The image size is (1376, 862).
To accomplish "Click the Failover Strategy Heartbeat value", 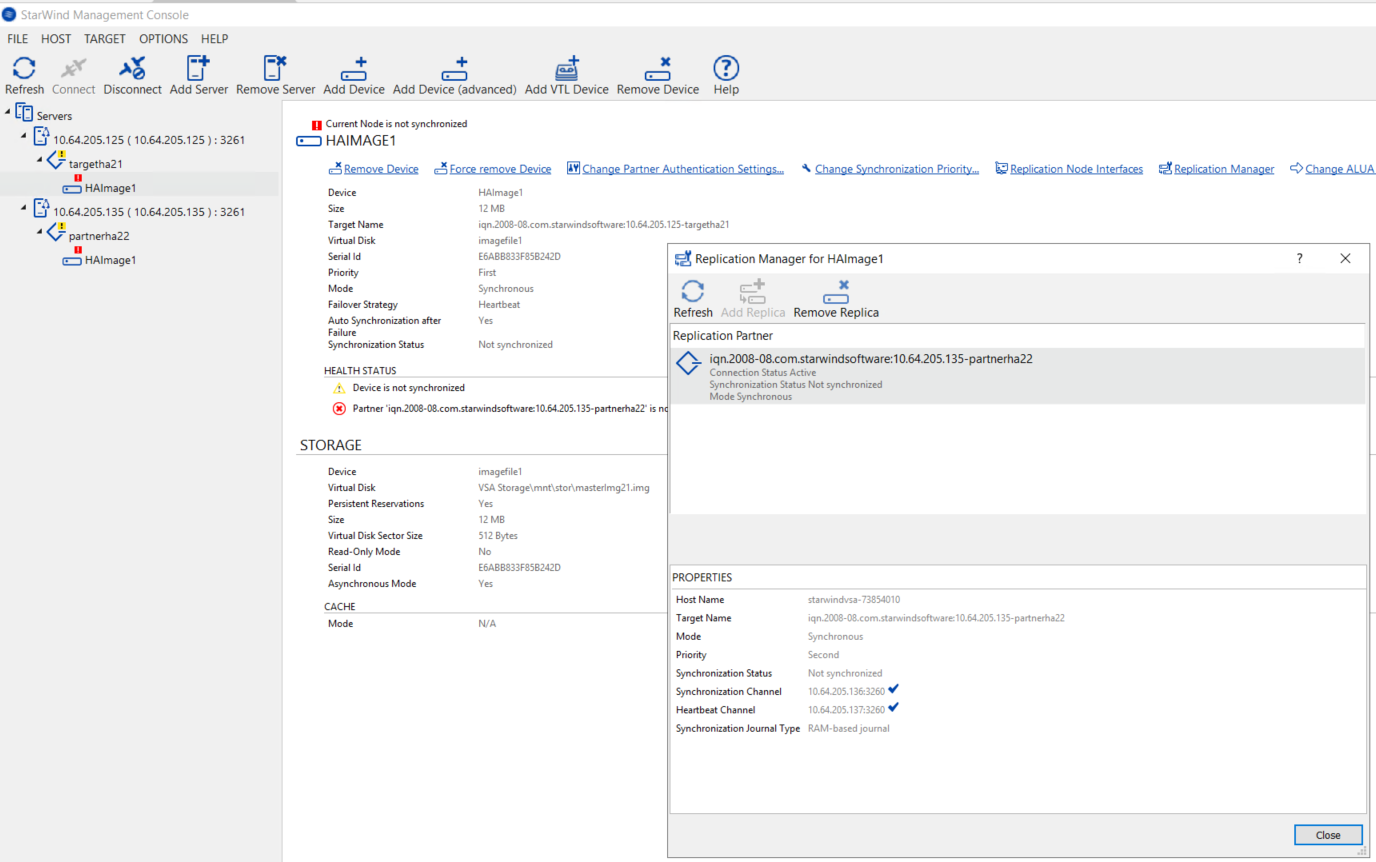I will [x=499, y=305].
